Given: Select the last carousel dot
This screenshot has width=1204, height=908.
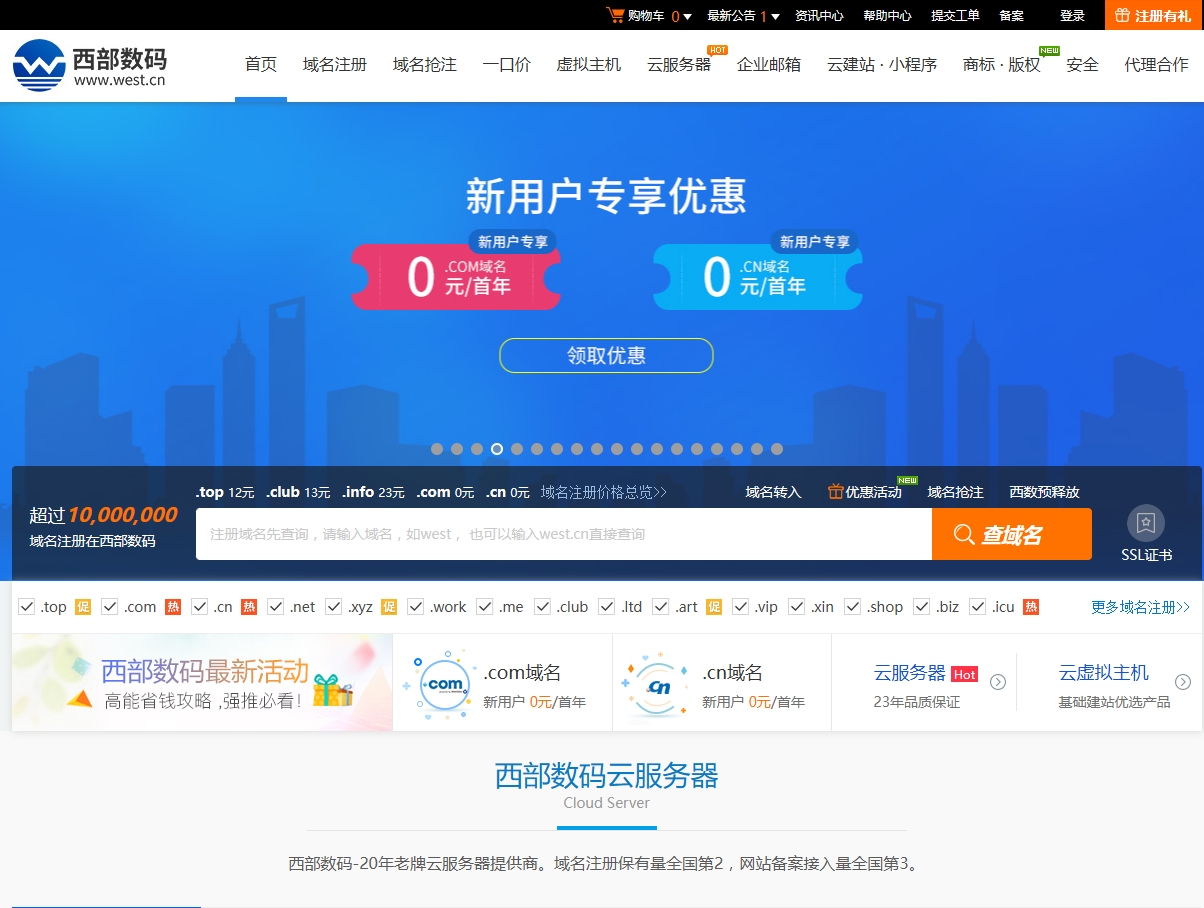Looking at the screenshot, I should point(777,449).
